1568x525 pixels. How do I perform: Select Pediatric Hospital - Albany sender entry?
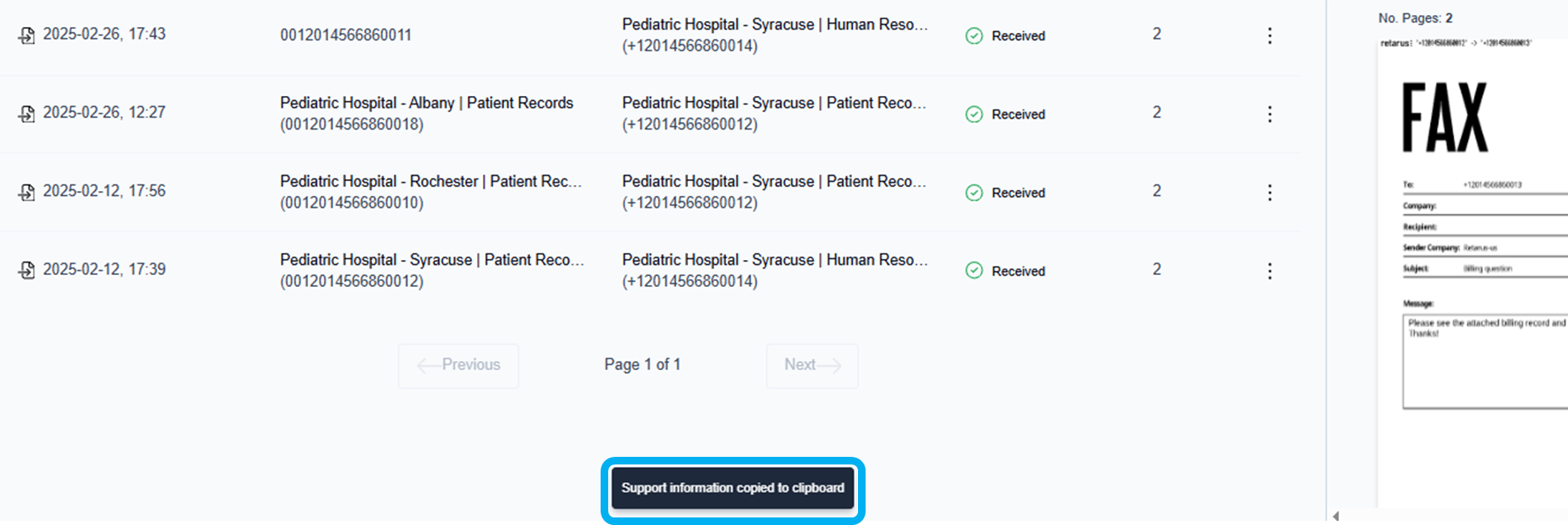426,103
